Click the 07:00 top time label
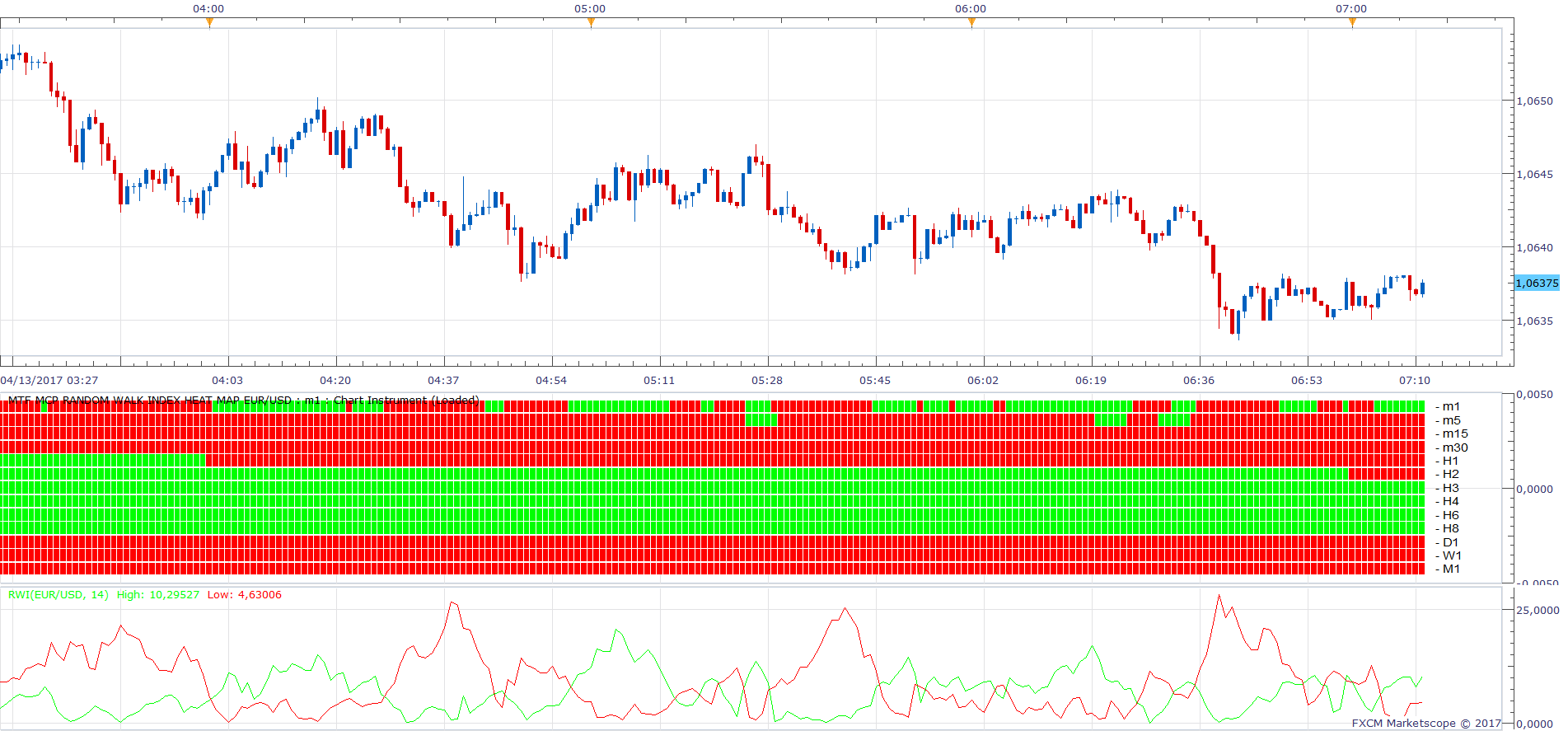The image size is (1568, 731). (x=1351, y=8)
